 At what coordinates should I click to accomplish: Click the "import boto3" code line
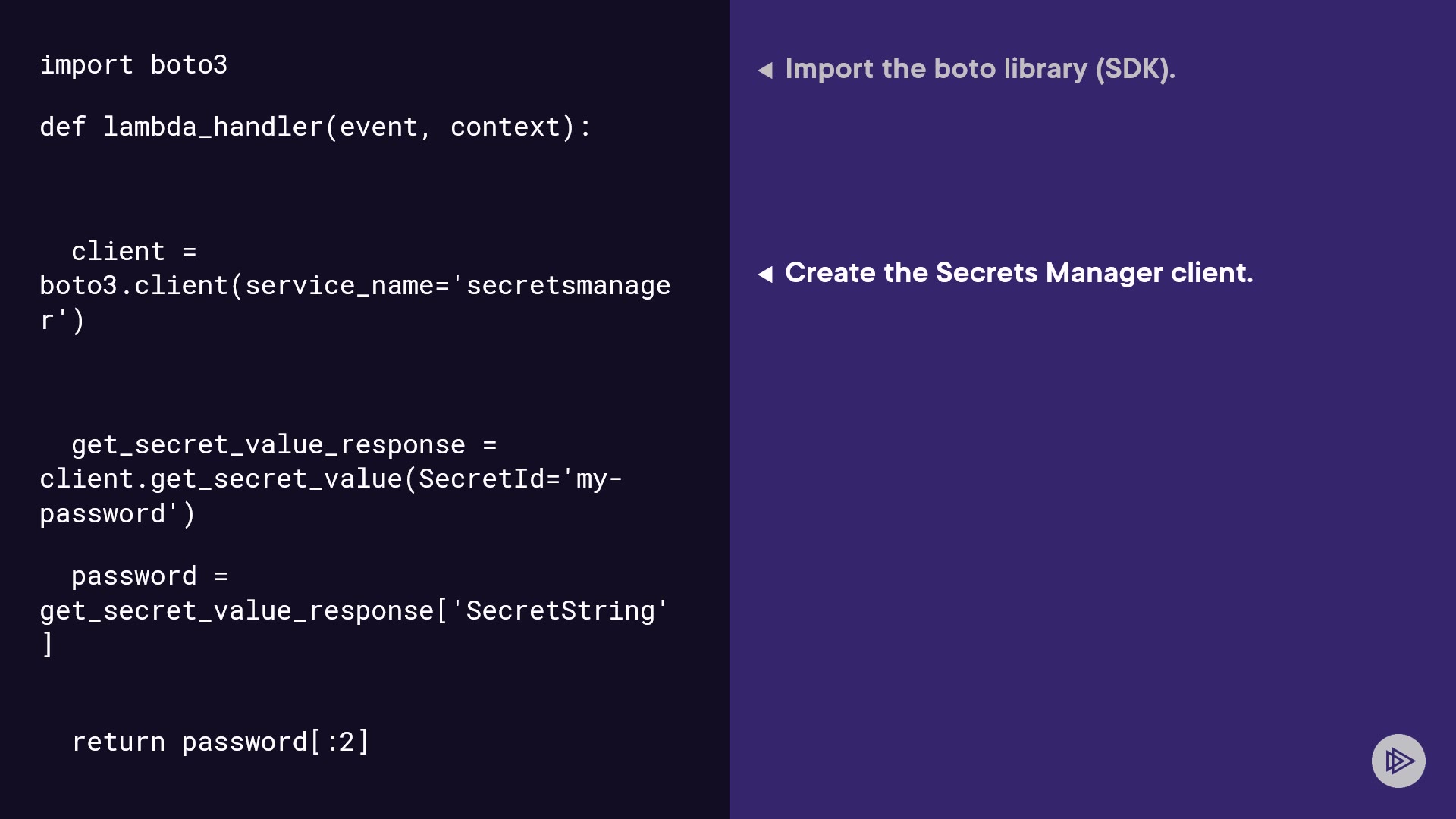pyautogui.click(x=133, y=65)
